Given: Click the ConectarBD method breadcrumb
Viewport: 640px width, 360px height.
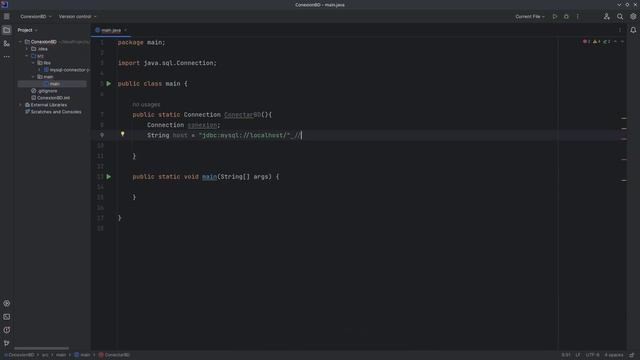Looking at the screenshot, I should [x=114, y=355].
